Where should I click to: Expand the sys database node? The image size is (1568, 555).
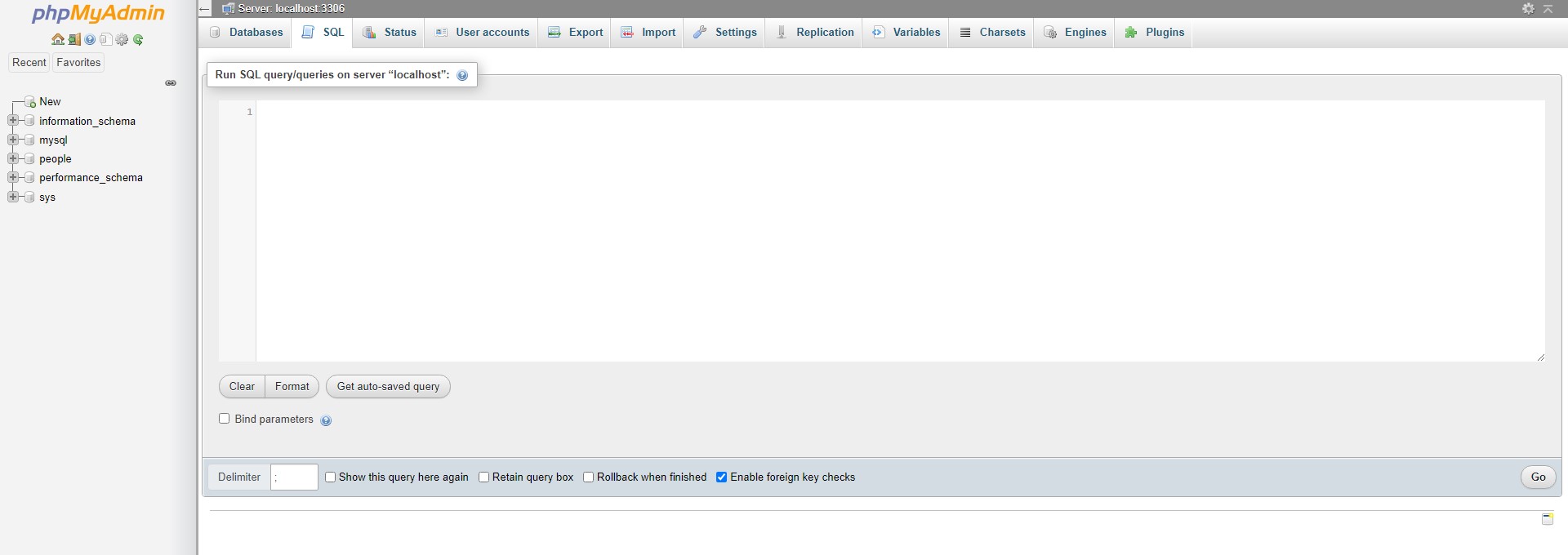12,197
